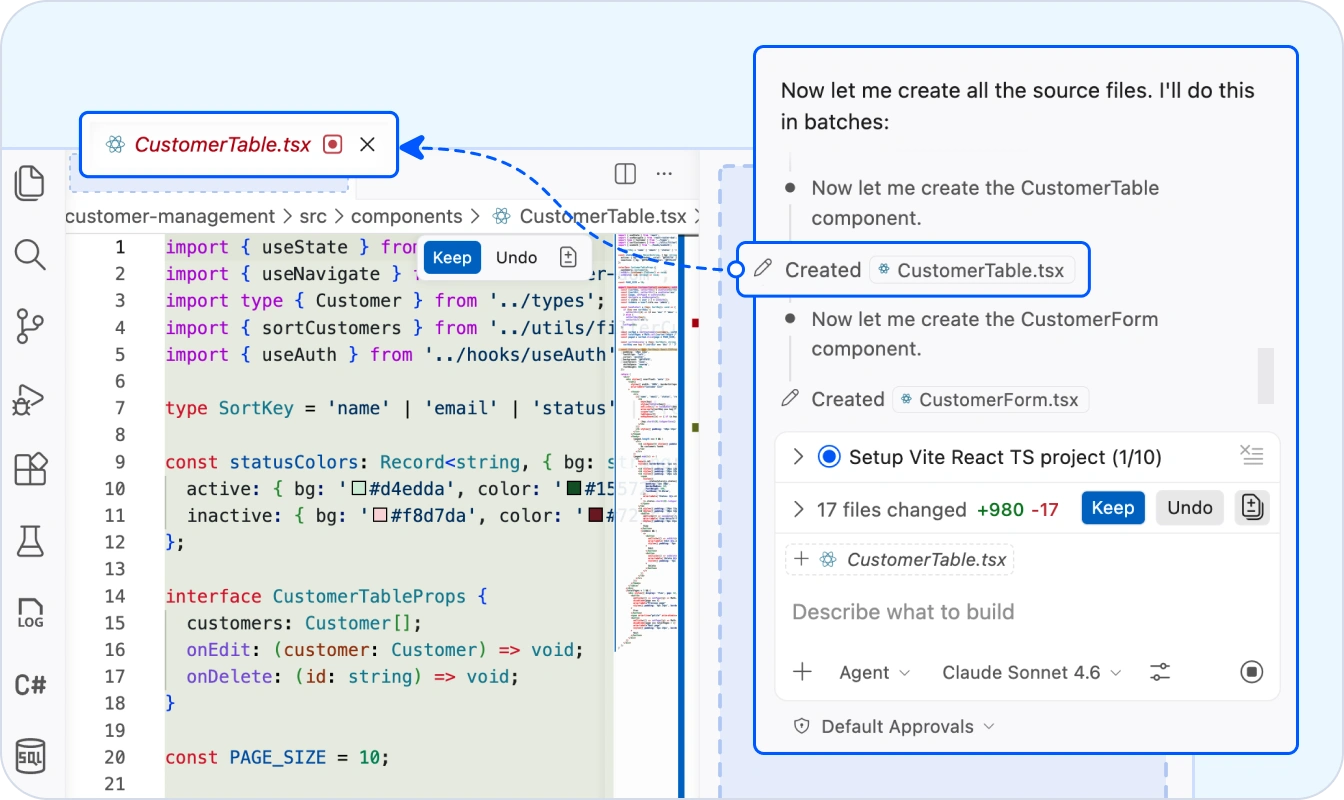Click the split editor icon

pyautogui.click(x=625, y=174)
